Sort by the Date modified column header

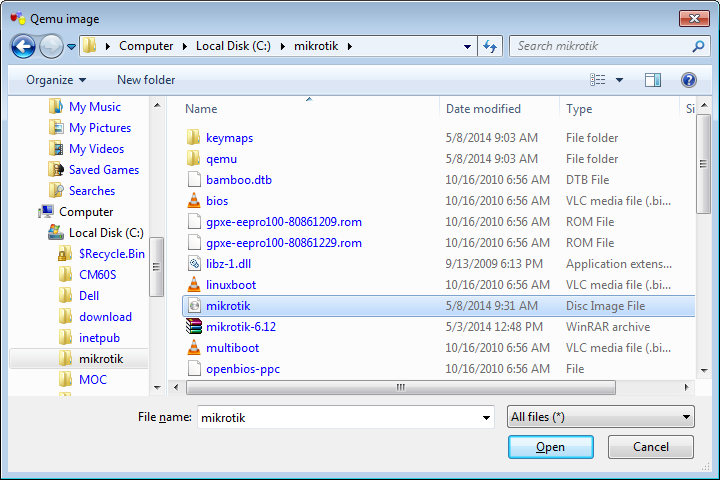[483, 109]
